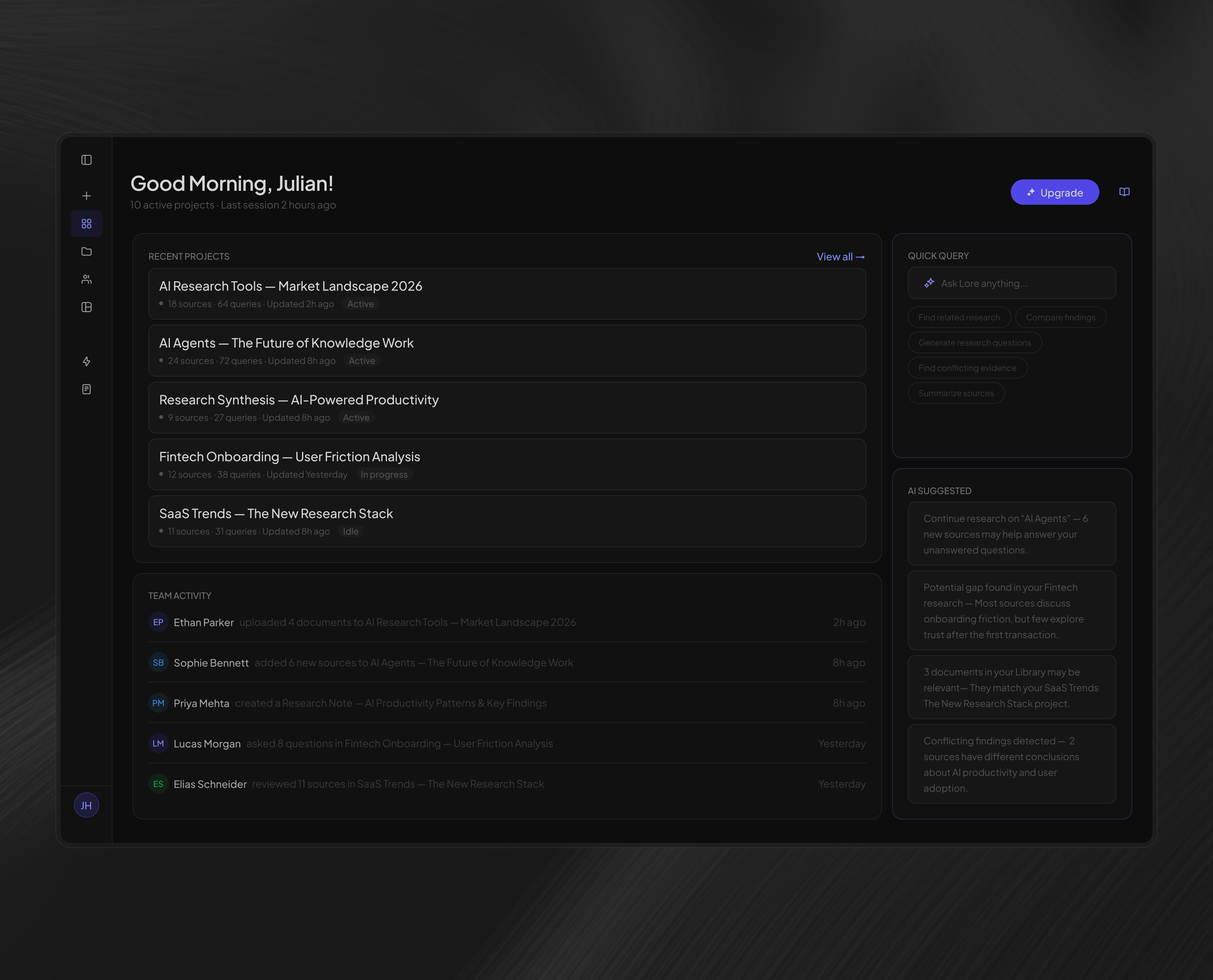This screenshot has height=980, width=1213.
Task: Click Lucas Morgan's name in Team Activity
Action: pos(207,744)
